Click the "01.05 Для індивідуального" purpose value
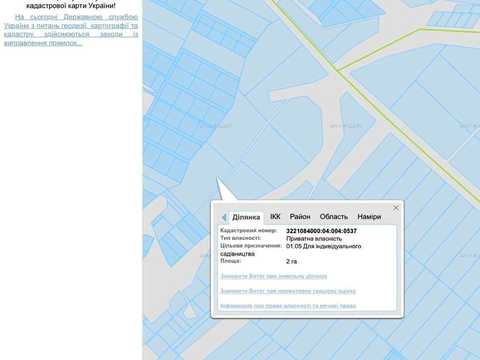This screenshot has height=360, width=480. [x=324, y=246]
